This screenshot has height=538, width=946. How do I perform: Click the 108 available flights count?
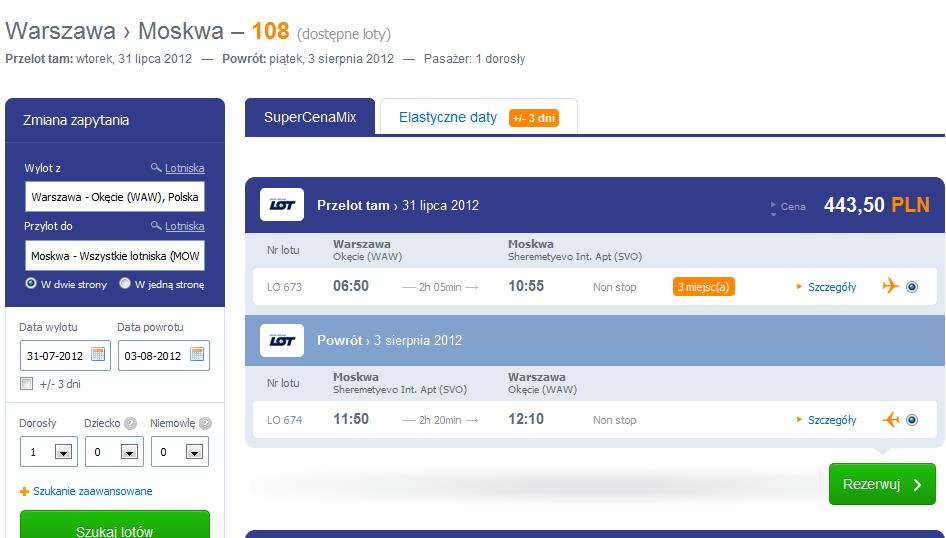click(x=270, y=31)
